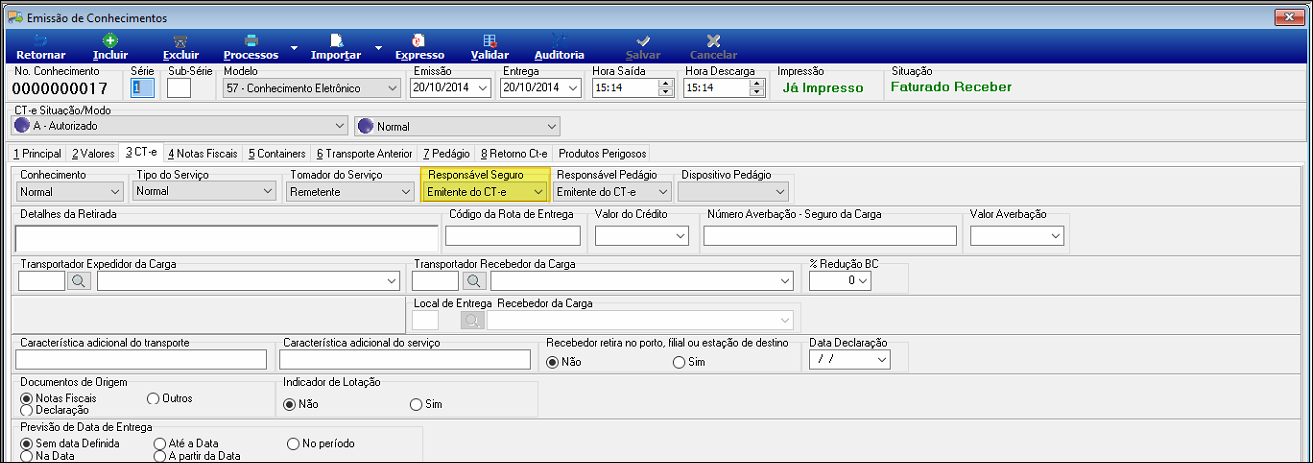The width and height of the screenshot is (1313, 463).
Task: Open the Produtos Perigosos tab
Action: tap(603, 153)
